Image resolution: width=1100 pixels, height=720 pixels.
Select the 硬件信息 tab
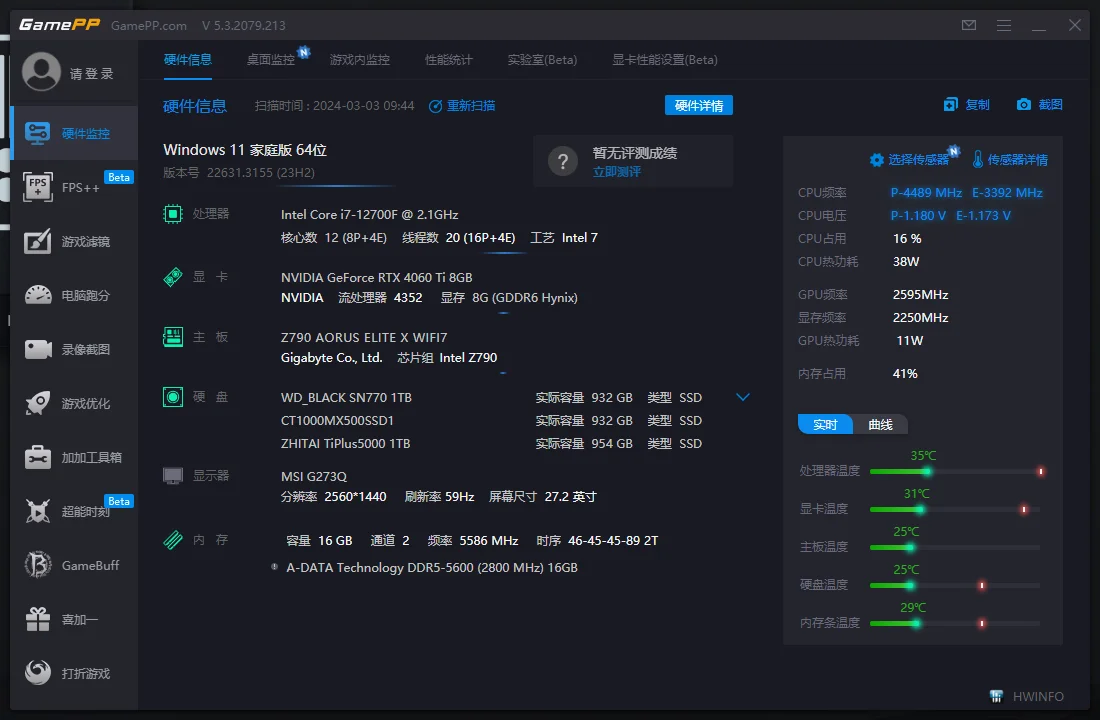pos(187,60)
